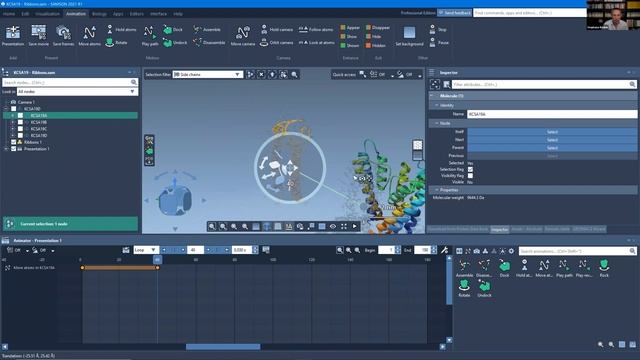This screenshot has height=360, width=640.
Task: Toggle the KCSA19C node checkbox
Action: click(20, 129)
